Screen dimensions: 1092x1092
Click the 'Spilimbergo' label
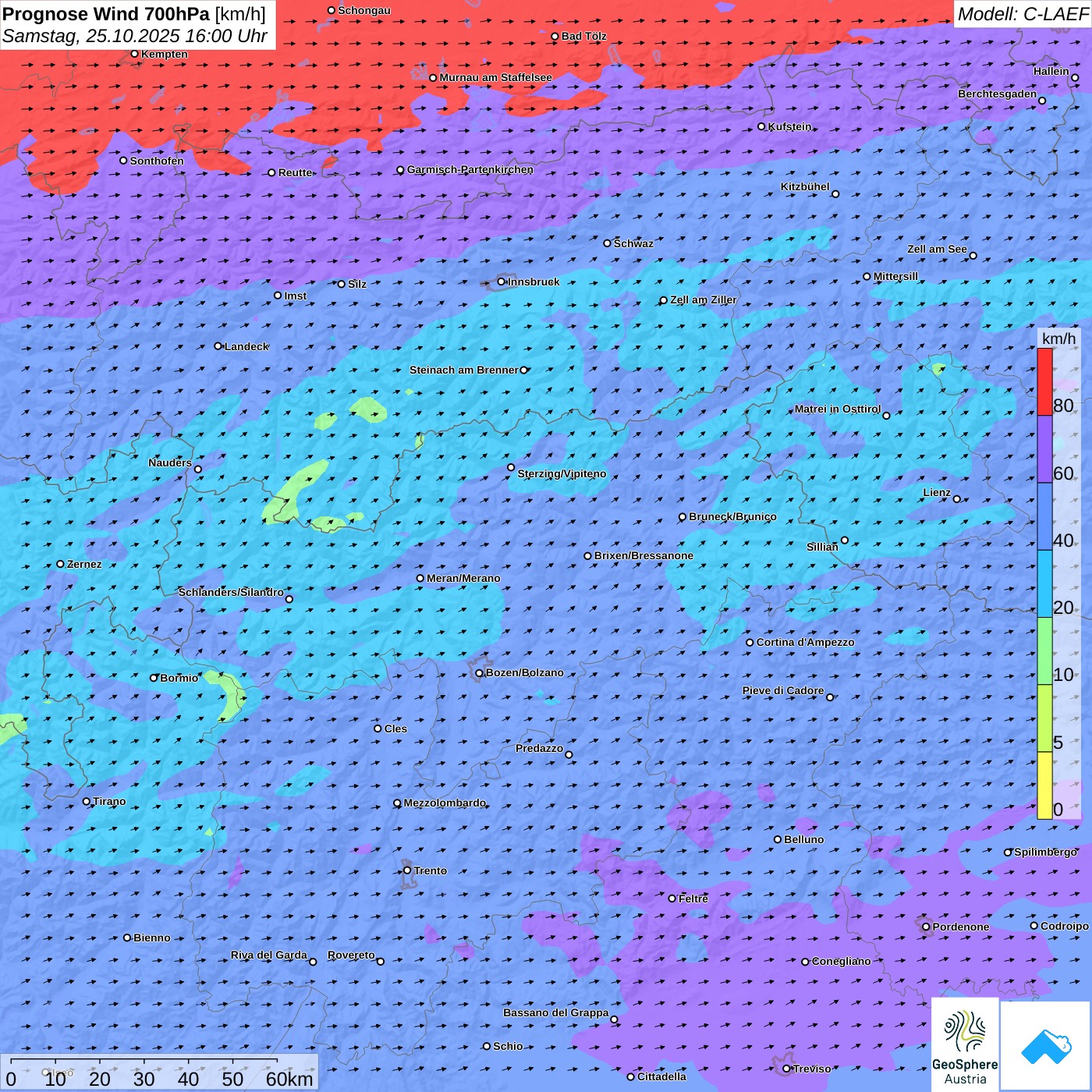1046,852
